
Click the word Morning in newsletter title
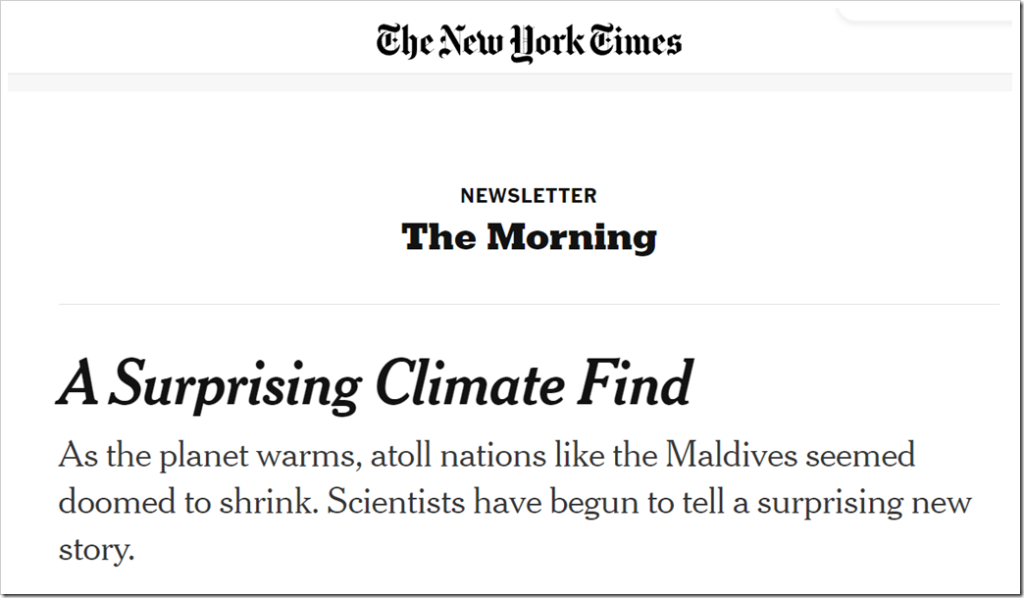click(x=571, y=236)
